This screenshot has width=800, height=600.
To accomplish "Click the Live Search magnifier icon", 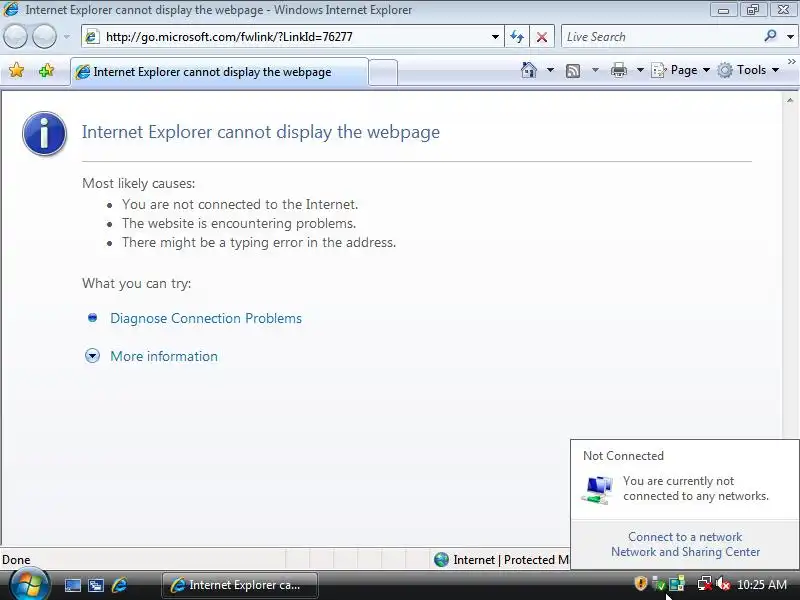I will [x=770, y=36].
